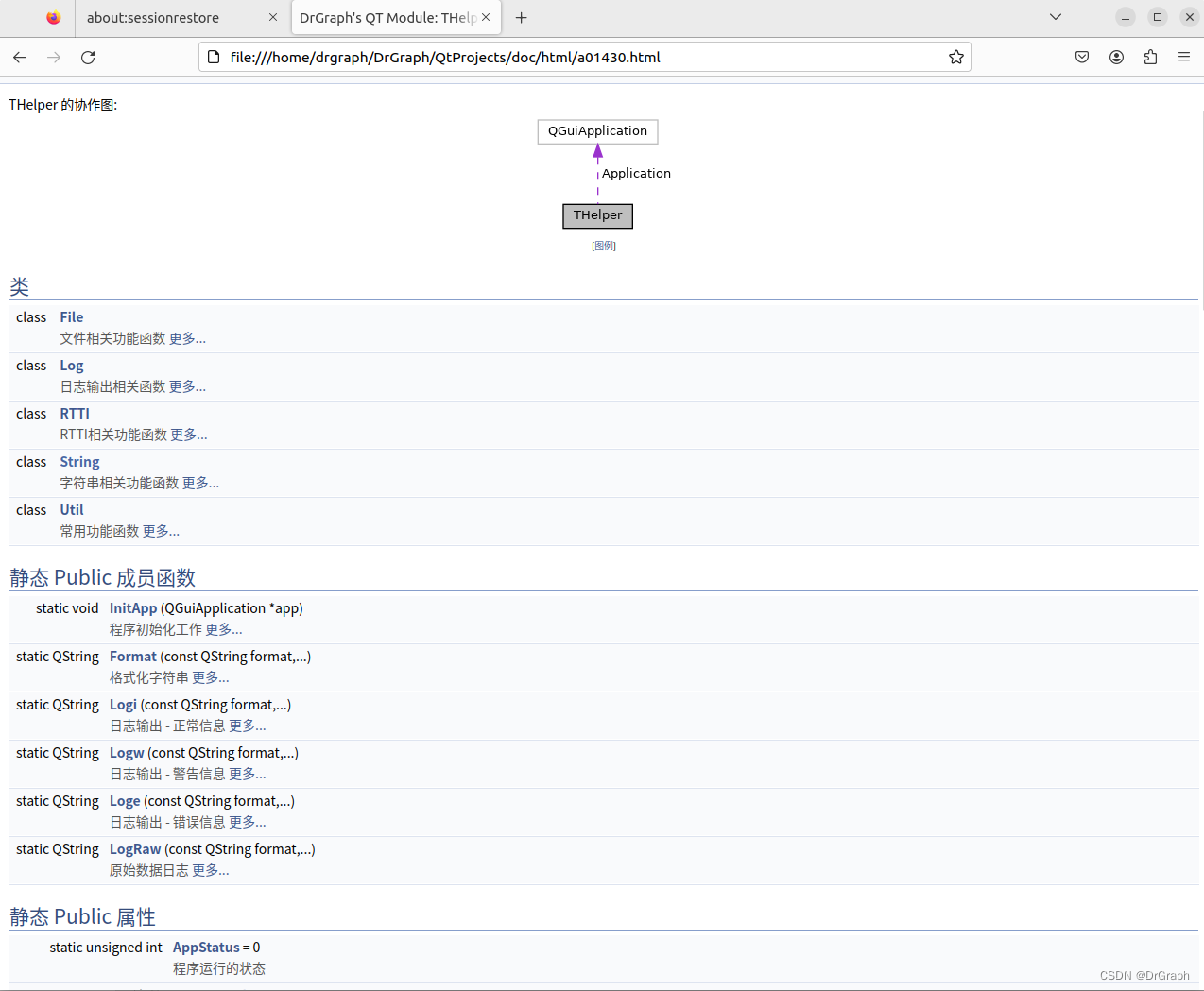The height and width of the screenshot is (991, 1204).
Task: Click the THelper node in the collaboration graph
Action: point(597,215)
